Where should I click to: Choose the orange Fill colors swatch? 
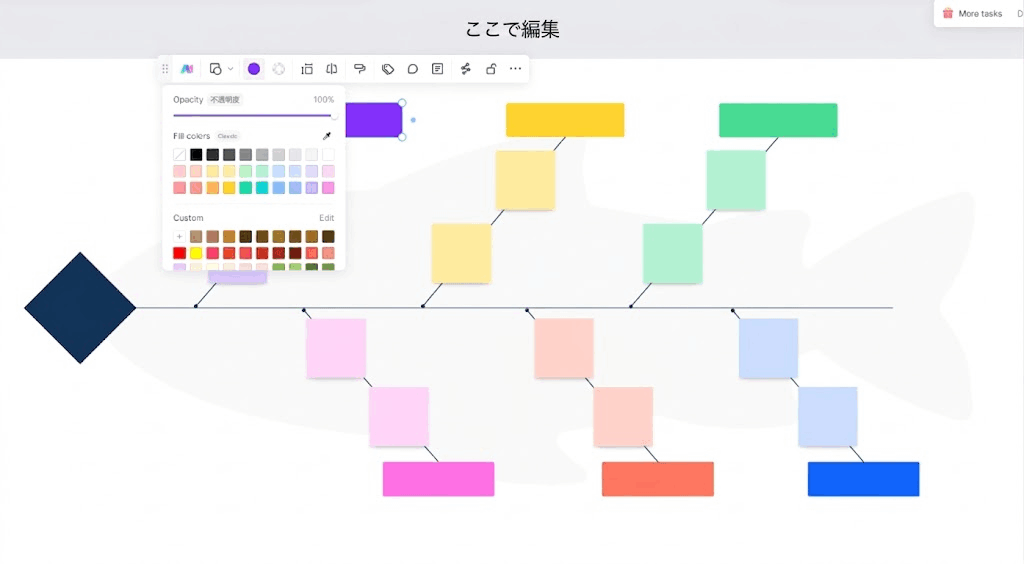tap(212, 188)
